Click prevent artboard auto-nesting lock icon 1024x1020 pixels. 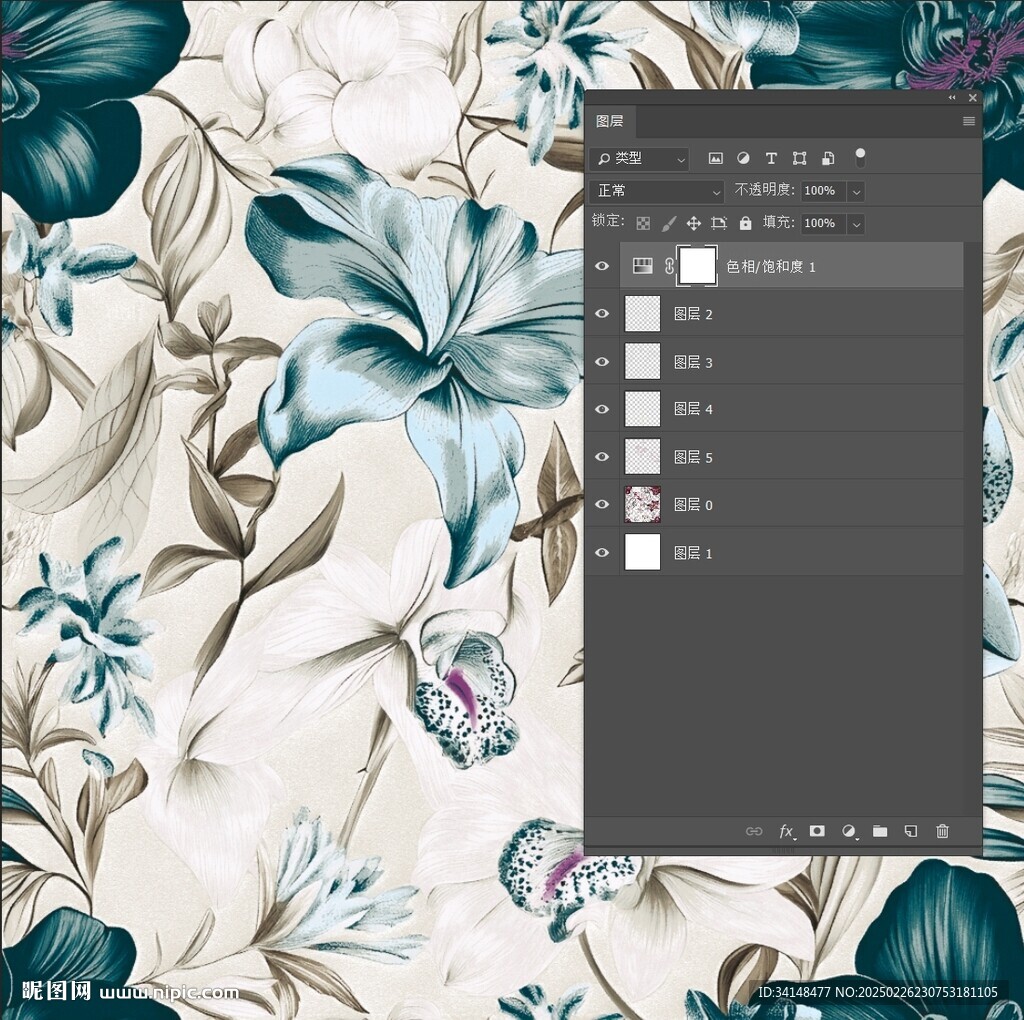[x=719, y=224]
